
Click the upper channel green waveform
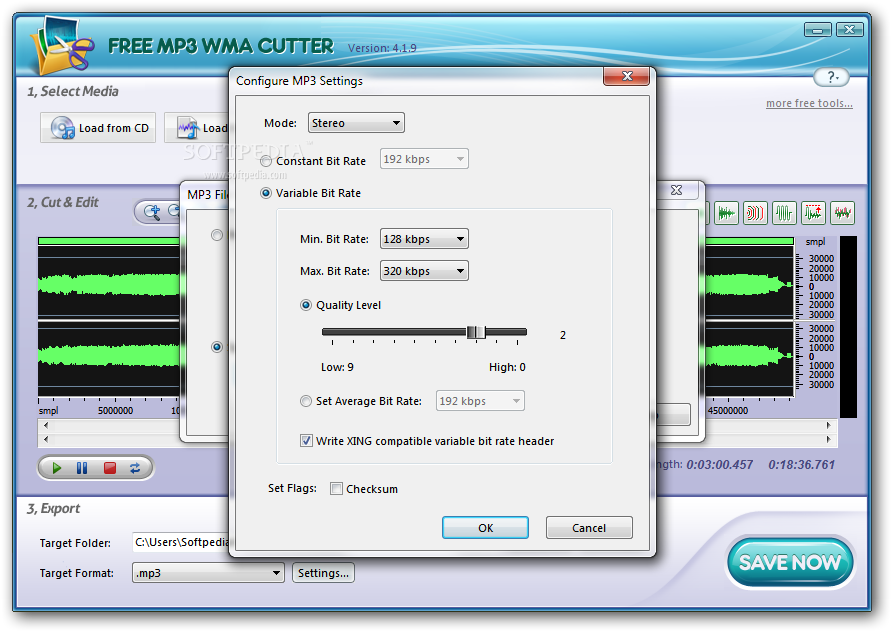coord(108,284)
